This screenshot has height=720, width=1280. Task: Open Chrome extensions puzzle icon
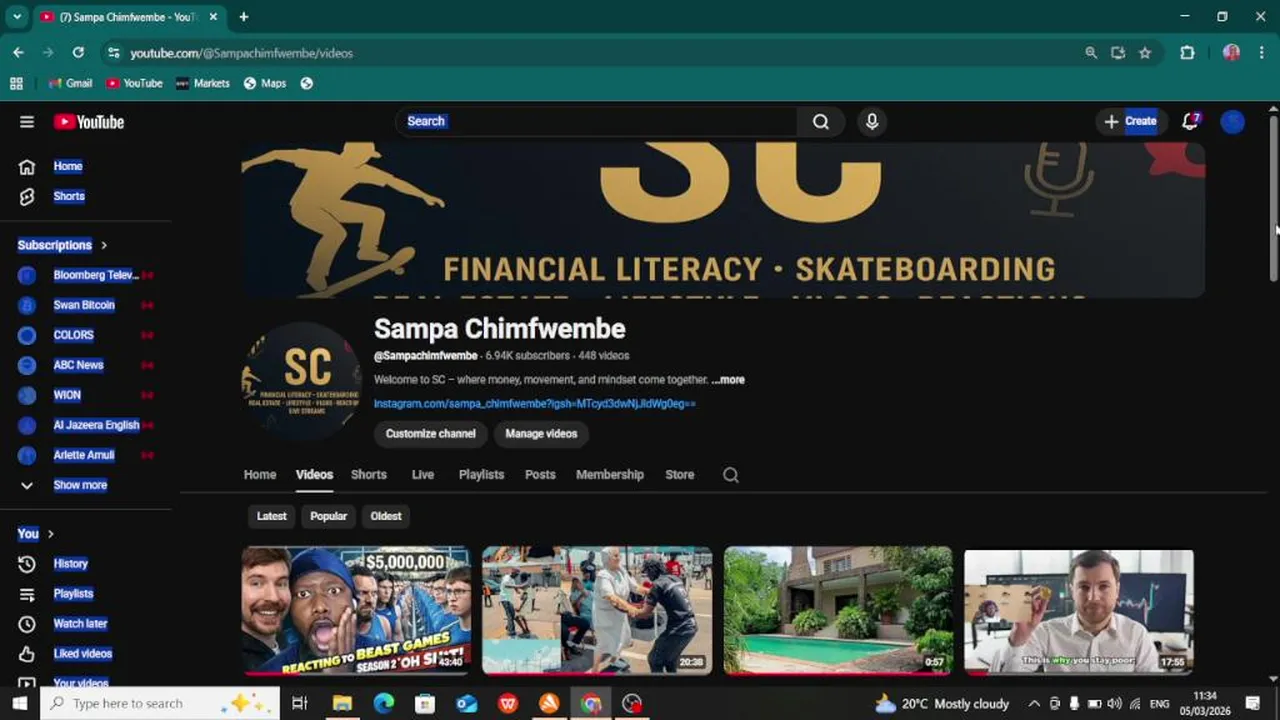pyautogui.click(x=1188, y=53)
